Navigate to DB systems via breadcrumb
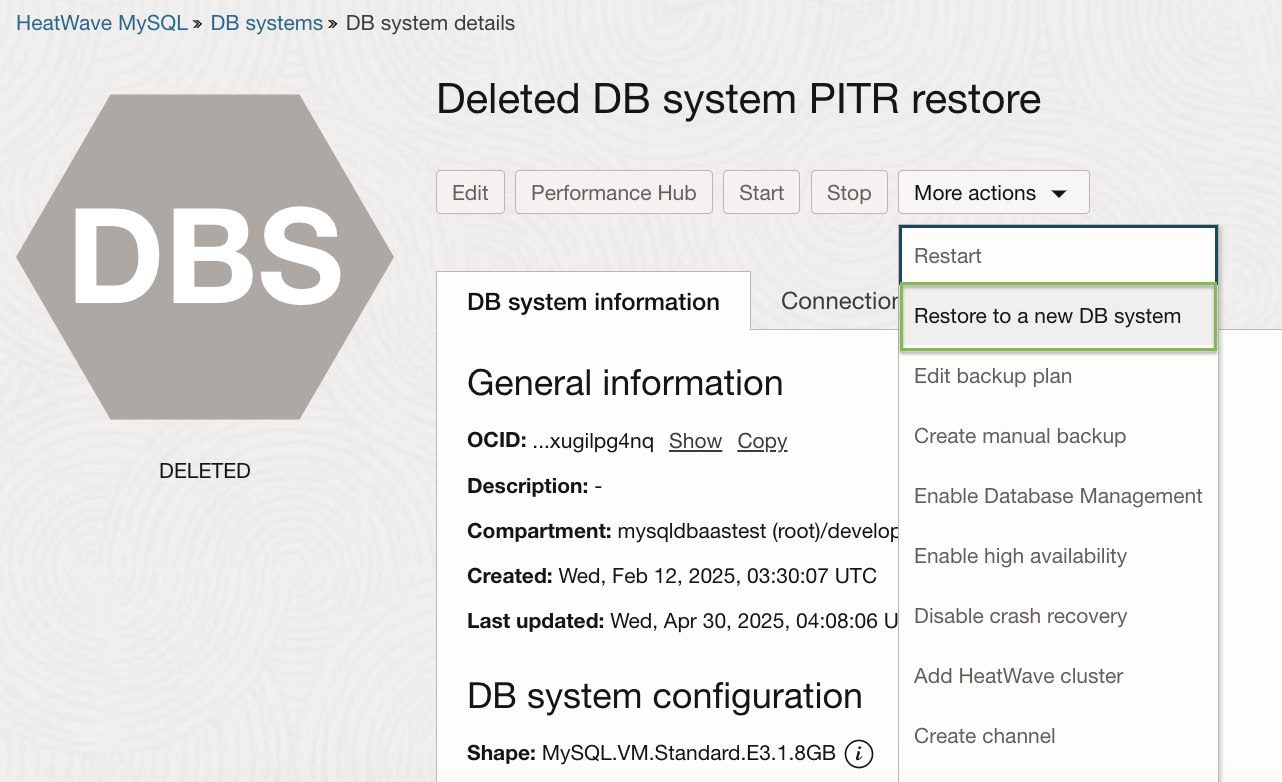1282x782 pixels. click(x=266, y=22)
